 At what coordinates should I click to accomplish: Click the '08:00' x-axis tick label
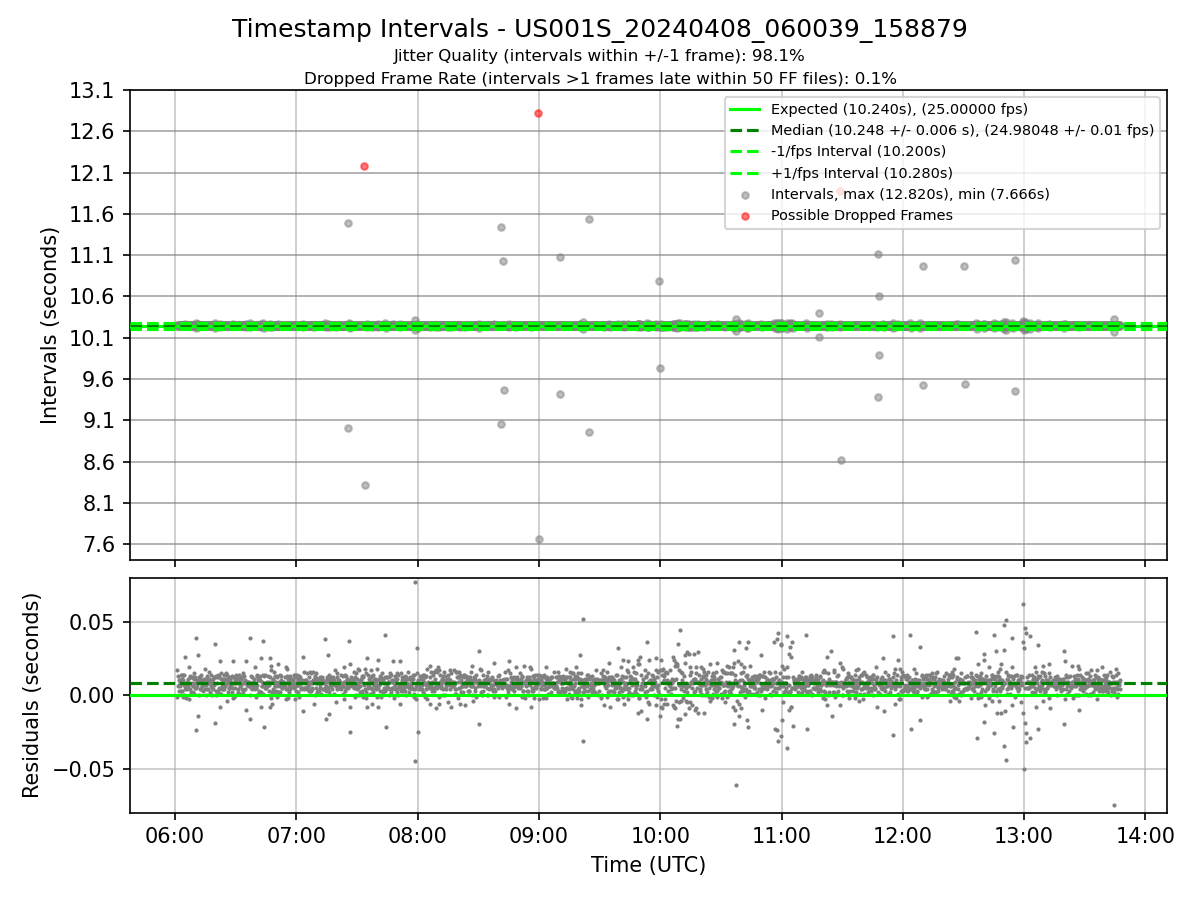(x=417, y=834)
